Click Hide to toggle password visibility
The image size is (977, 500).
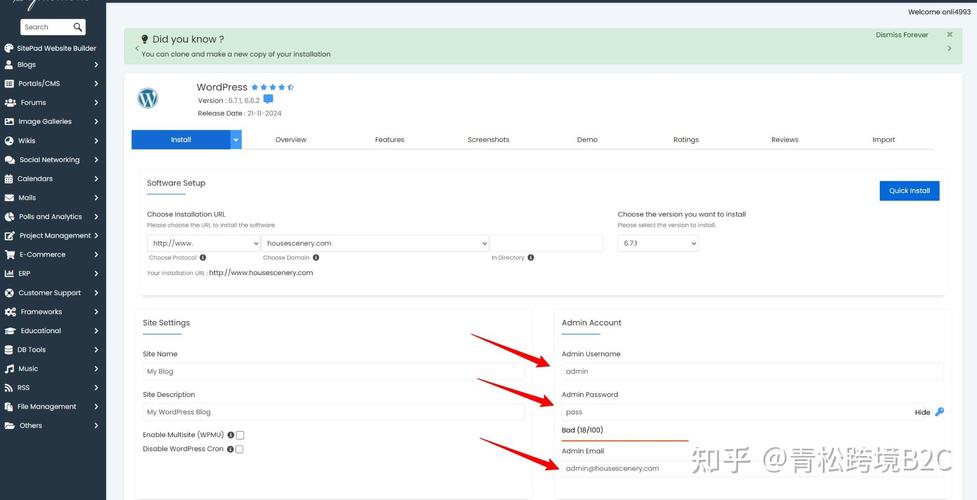(x=922, y=412)
